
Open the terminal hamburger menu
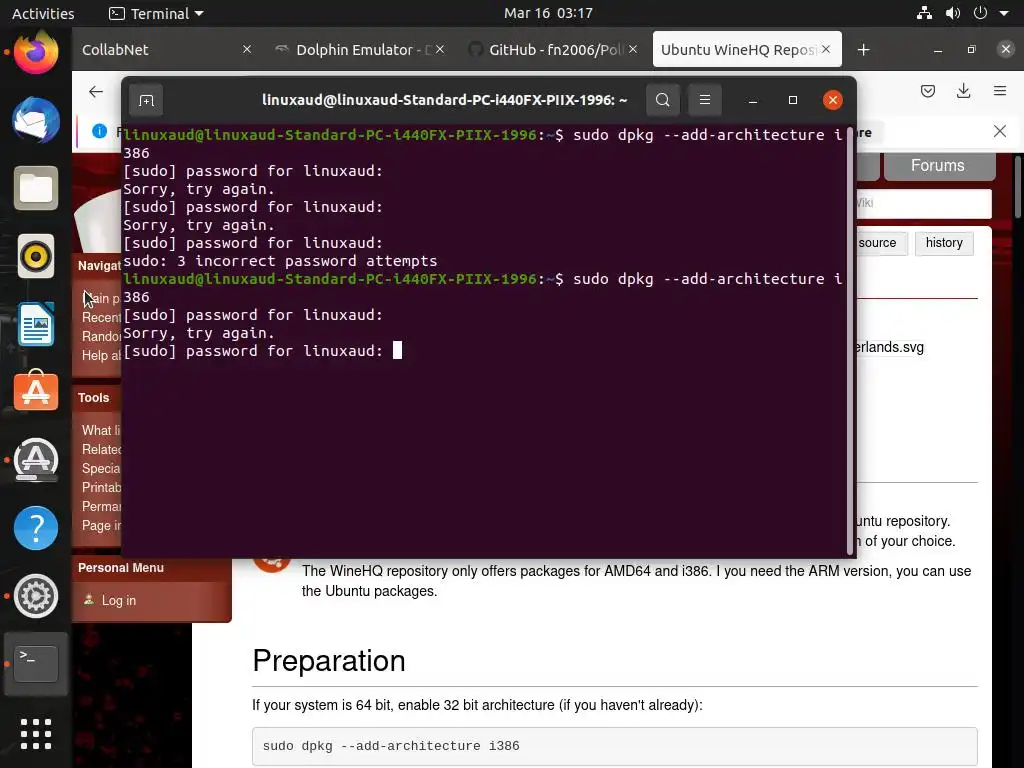click(x=705, y=100)
